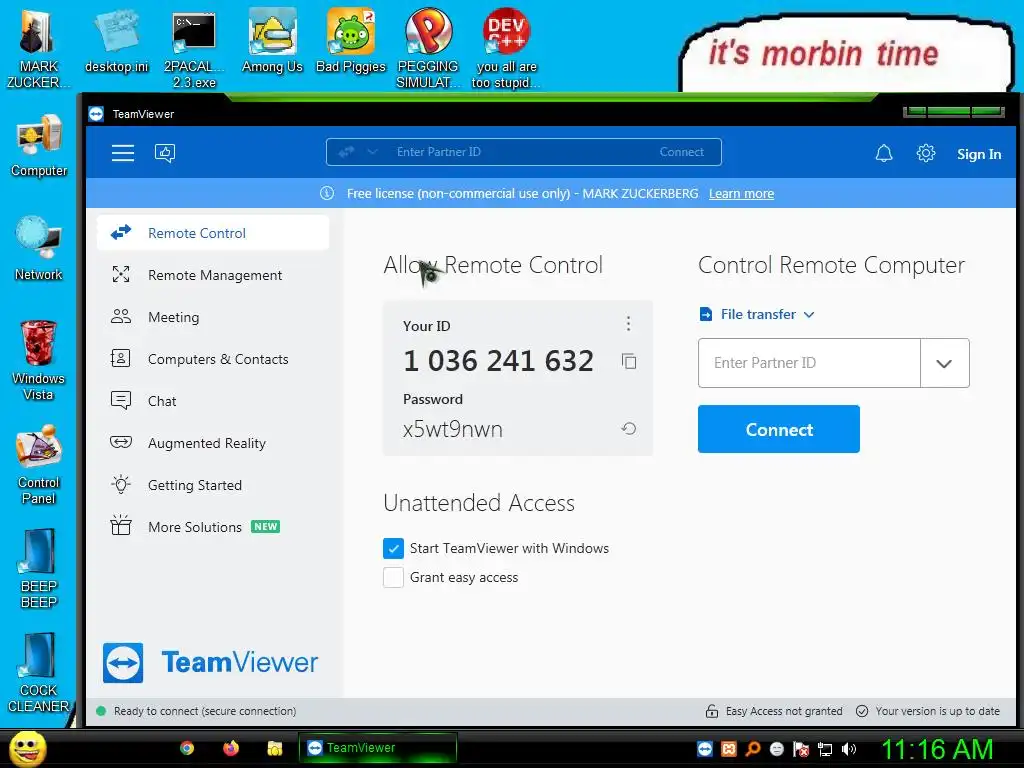Open the notifications bell

884,153
